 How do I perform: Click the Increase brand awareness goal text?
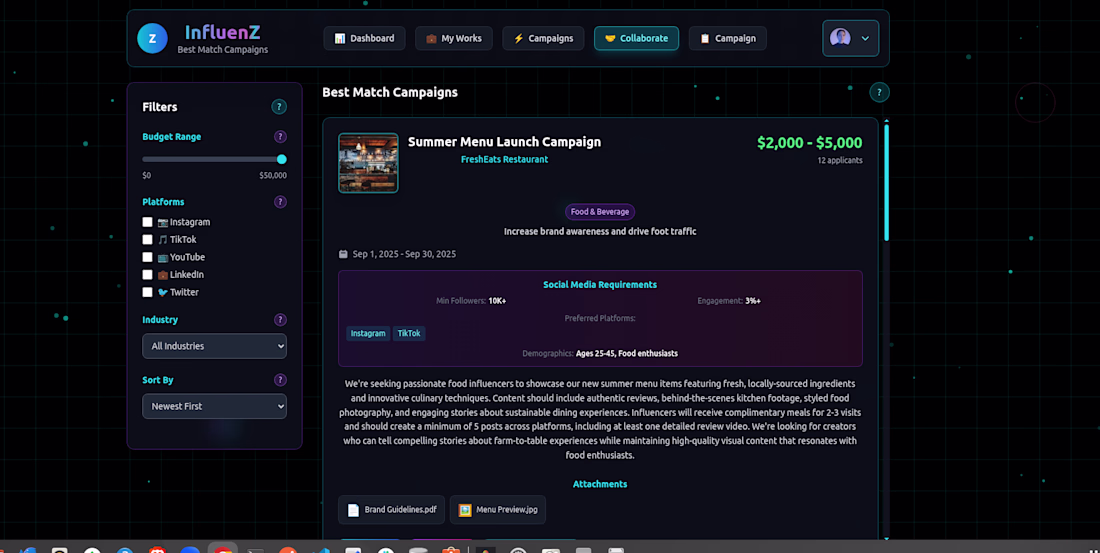click(x=600, y=232)
